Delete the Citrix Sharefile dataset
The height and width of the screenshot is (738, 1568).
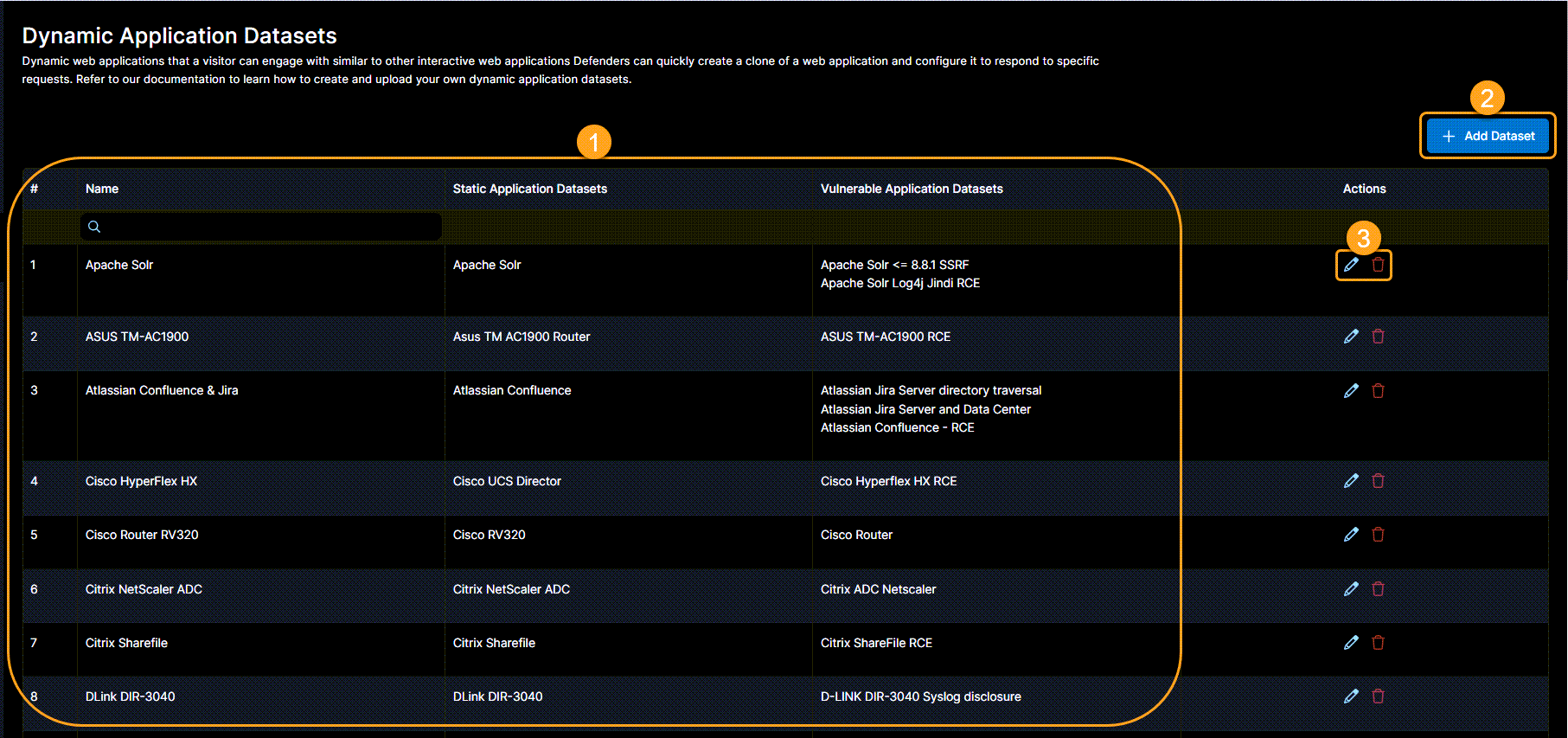point(1379,643)
